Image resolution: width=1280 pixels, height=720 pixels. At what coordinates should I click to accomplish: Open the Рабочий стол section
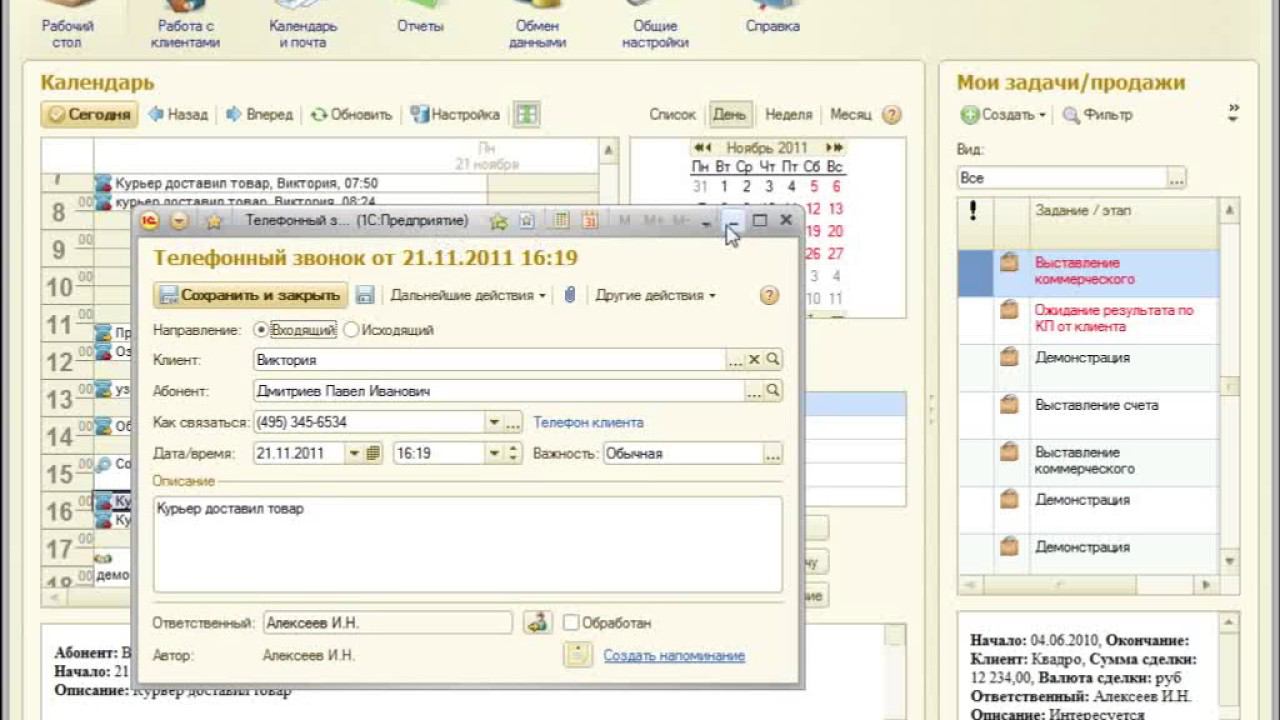[x=68, y=24]
